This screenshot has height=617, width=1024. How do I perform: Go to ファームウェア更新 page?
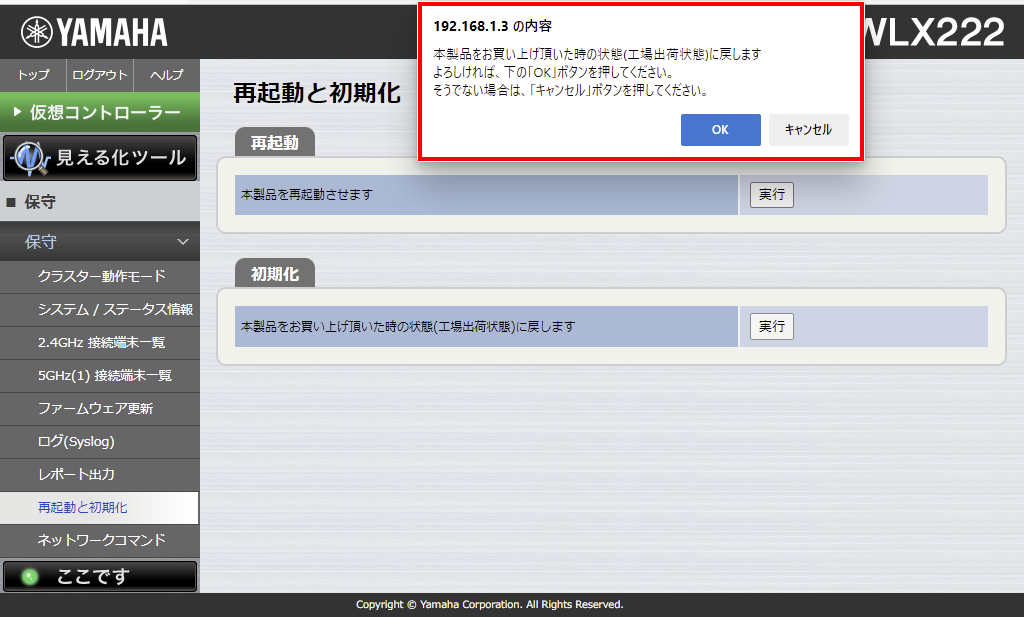coord(95,408)
